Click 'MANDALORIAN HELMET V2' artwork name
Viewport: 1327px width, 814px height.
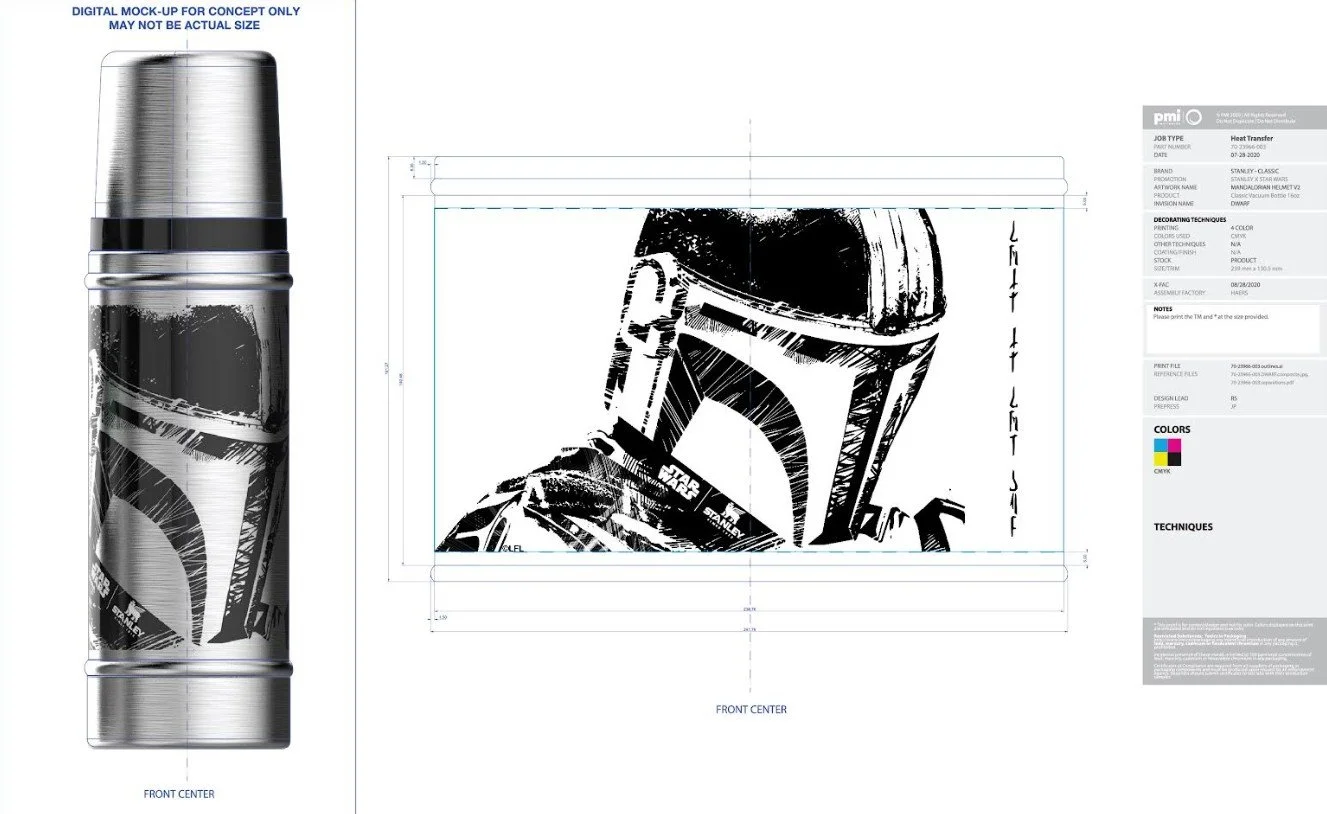click(x=1265, y=187)
